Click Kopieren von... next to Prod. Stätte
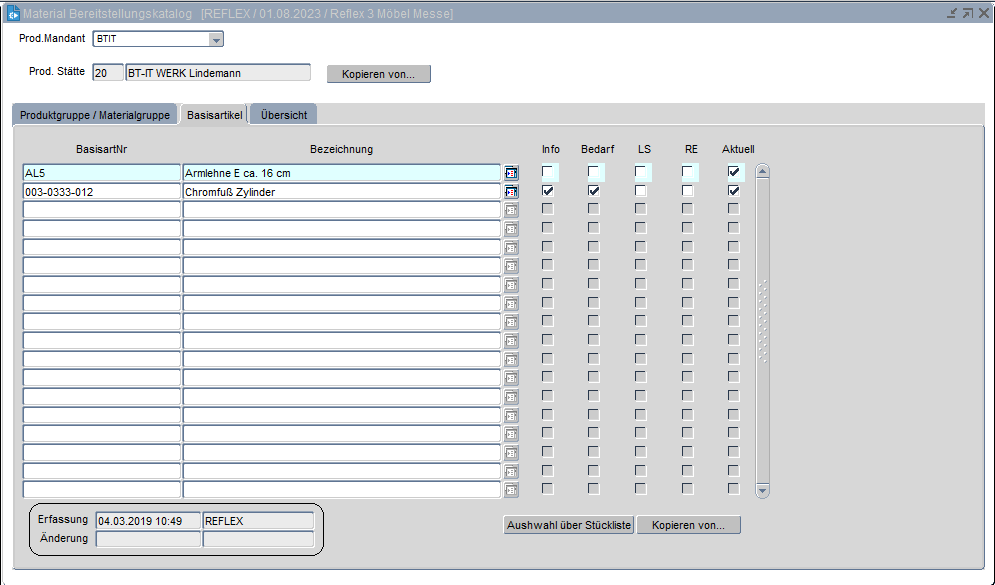995x585 pixels. pyautogui.click(x=379, y=74)
